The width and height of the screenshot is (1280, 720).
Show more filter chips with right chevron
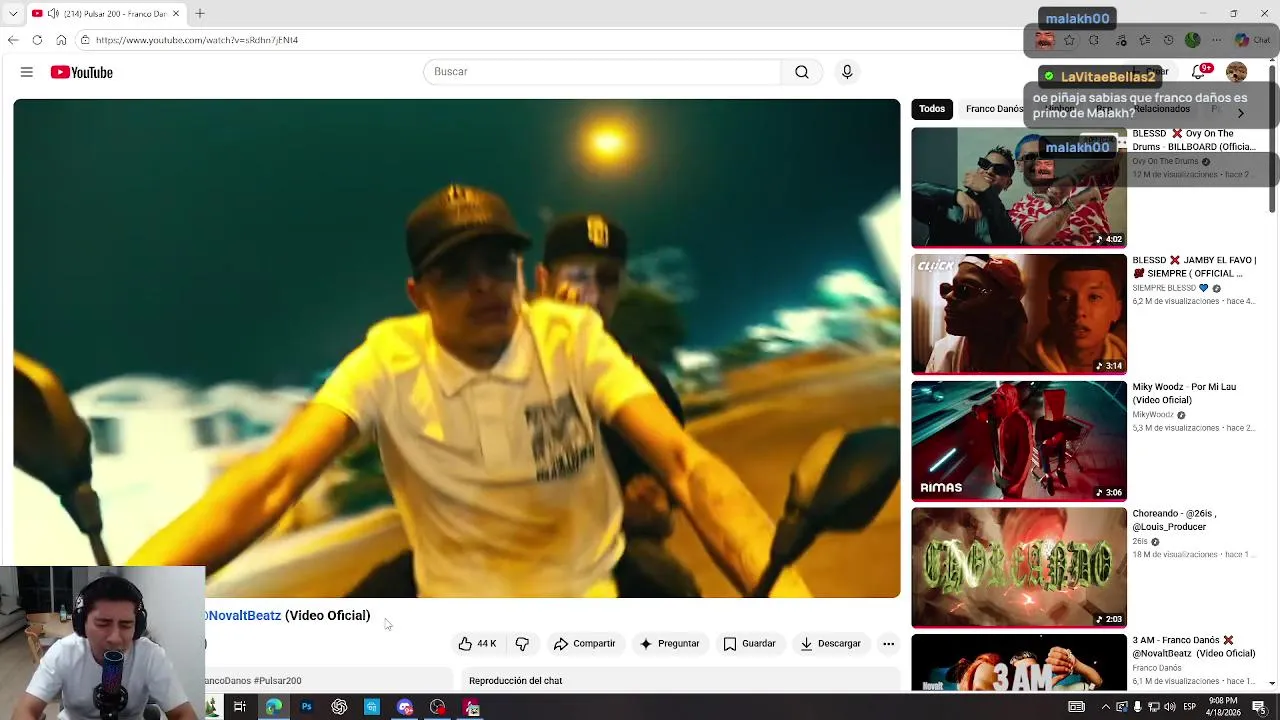[1241, 113]
